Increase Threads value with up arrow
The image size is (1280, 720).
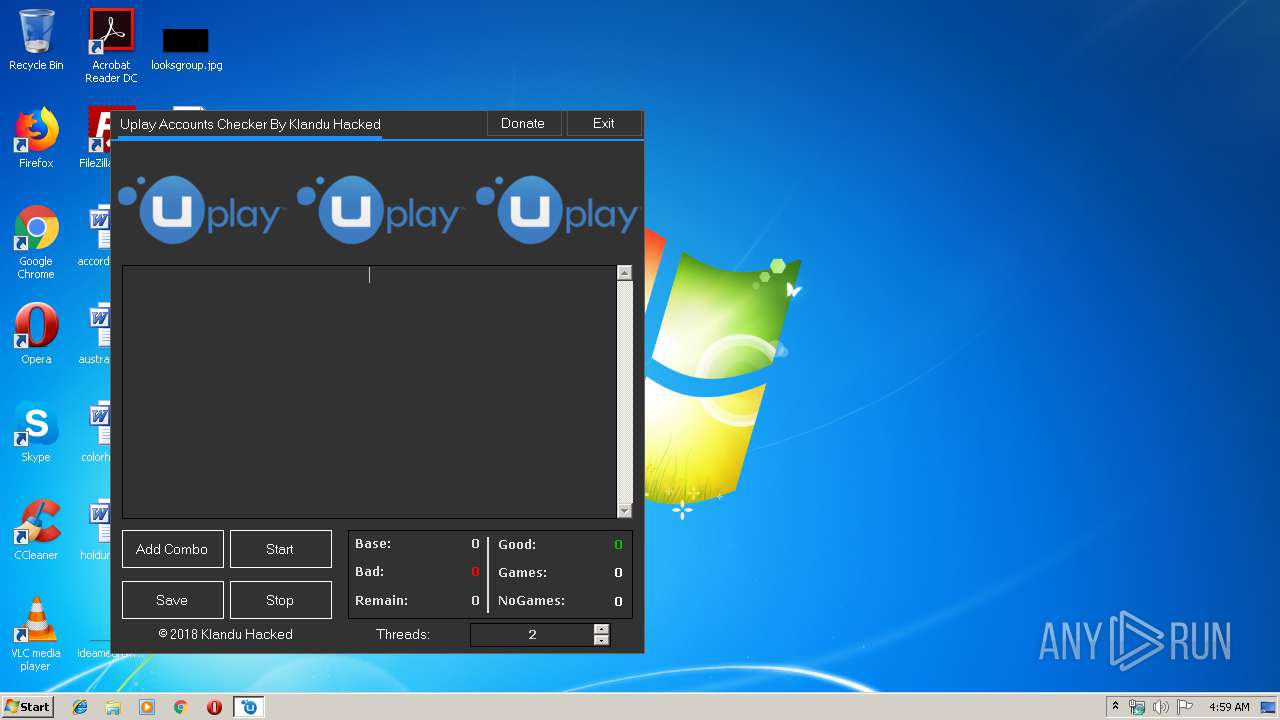(601, 629)
